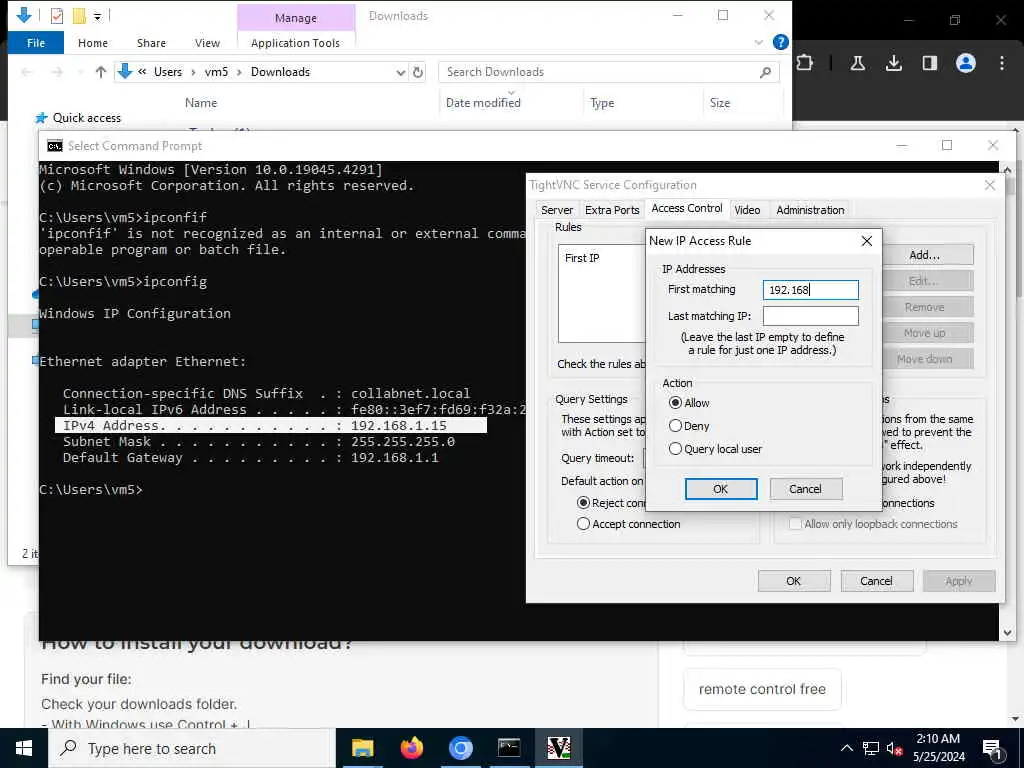Click Apply in TightVNC Service Configuration
1024x768 pixels.
(959, 581)
